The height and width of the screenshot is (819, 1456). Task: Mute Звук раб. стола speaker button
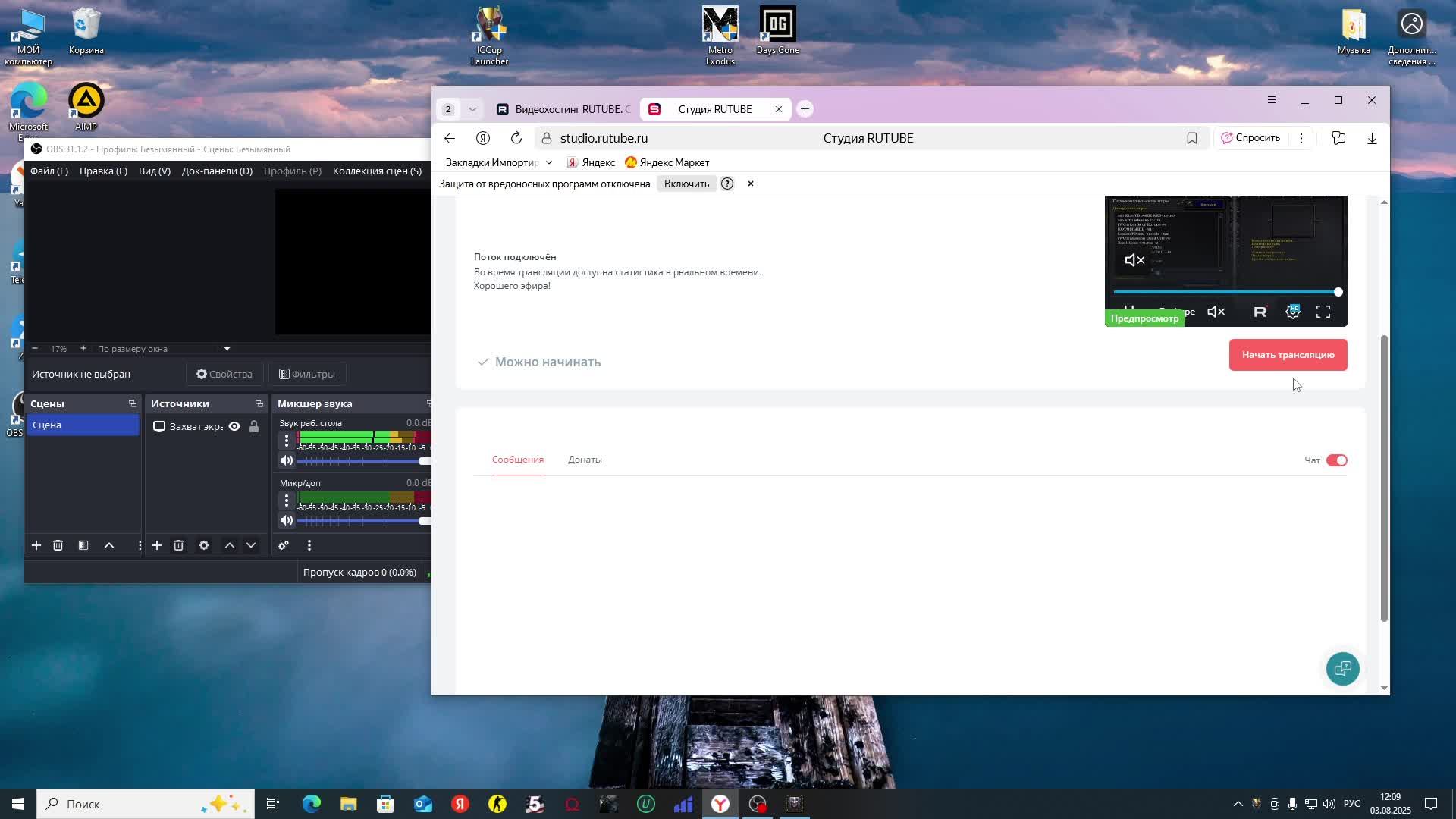(286, 460)
